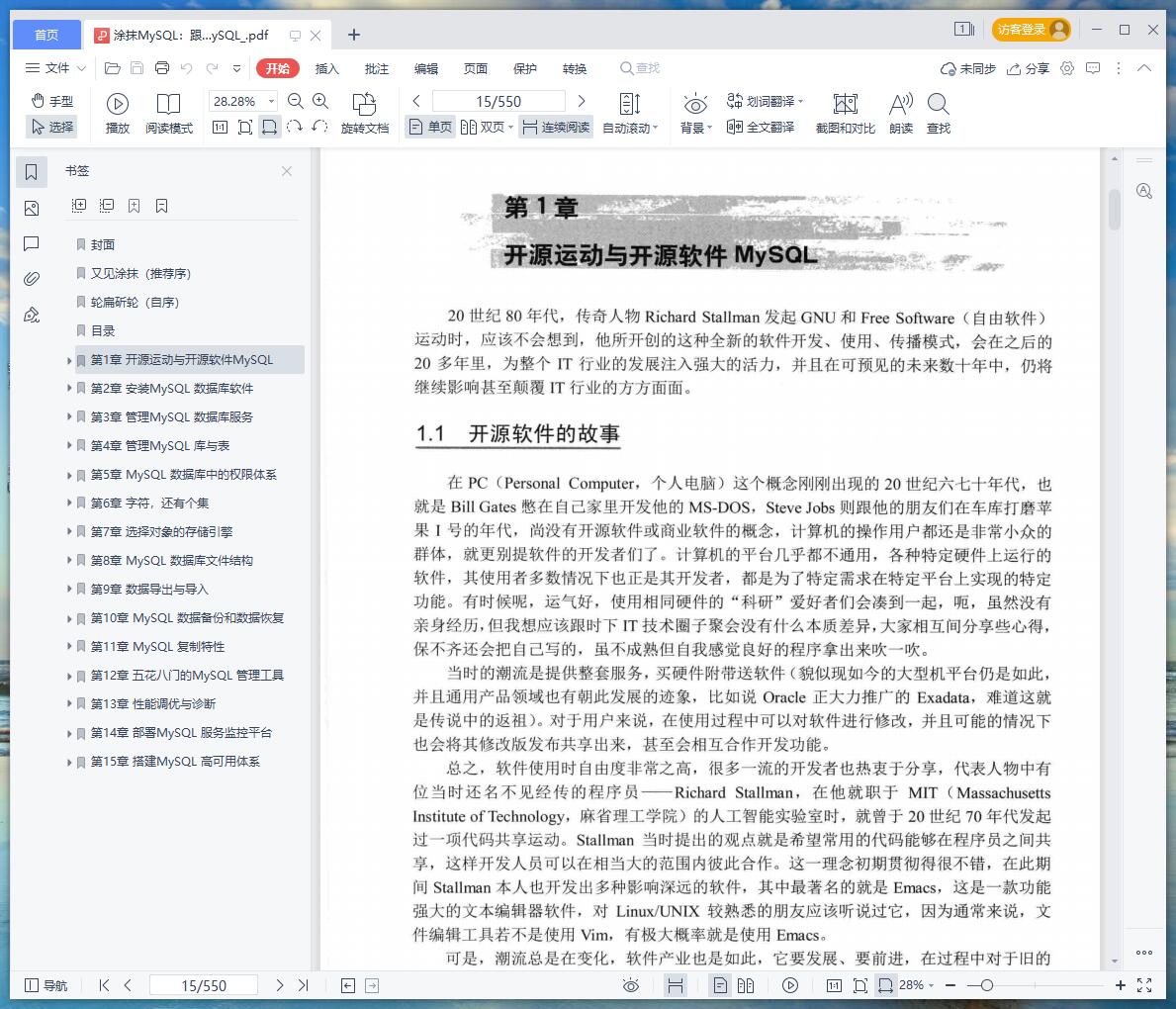Click the Open file folder icon
1176x1009 pixels.
coord(113,68)
